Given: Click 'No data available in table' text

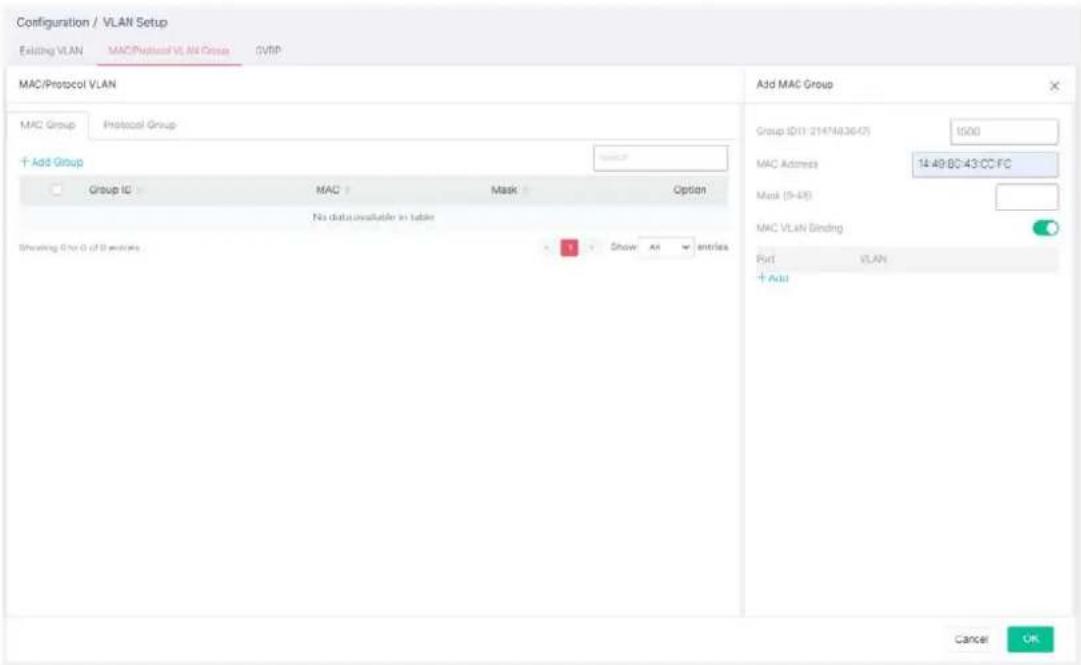Looking at the screenshot, I should (373, 217).
